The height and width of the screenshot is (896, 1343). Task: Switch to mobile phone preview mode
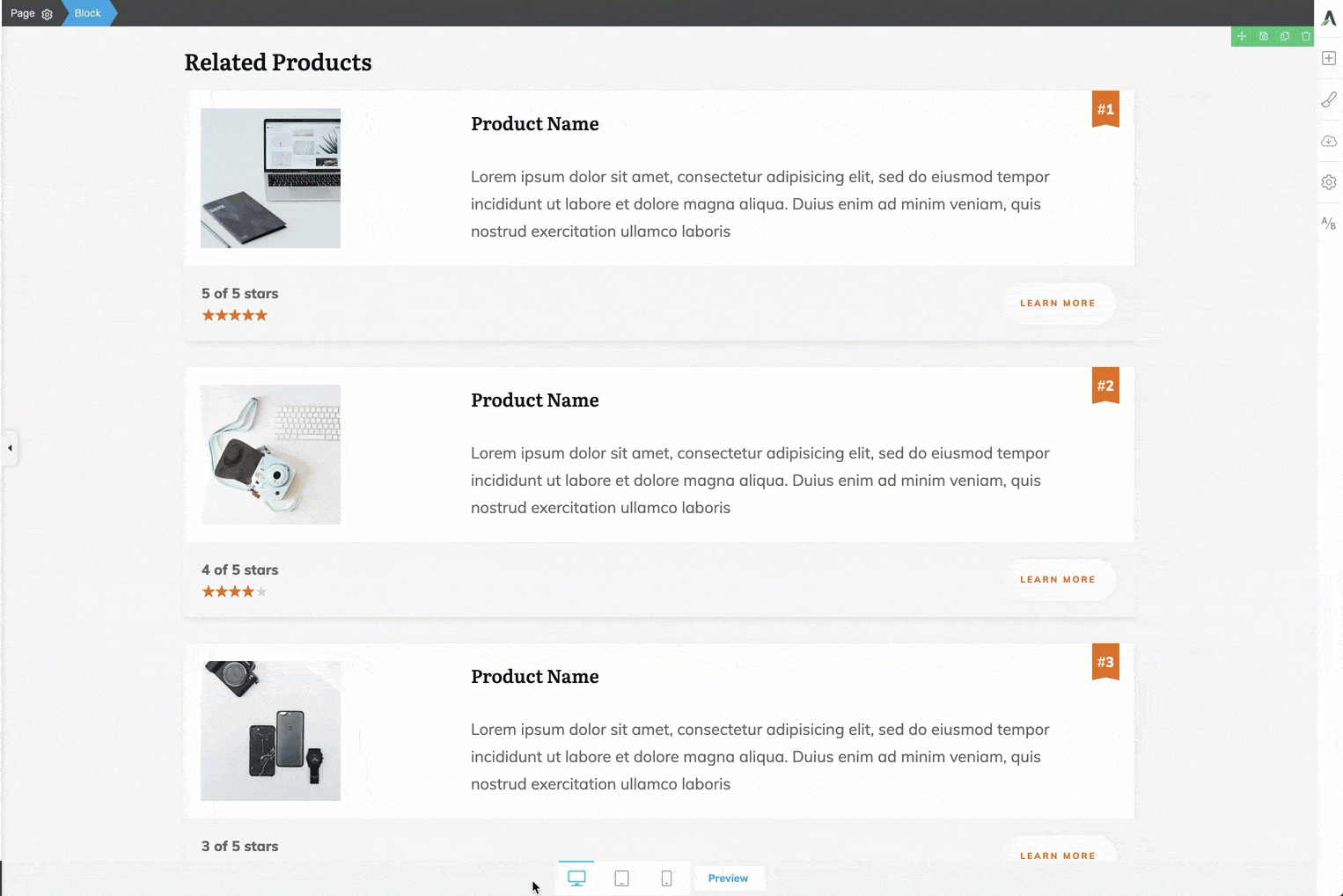pyautogui.click(x=666, y=878)
